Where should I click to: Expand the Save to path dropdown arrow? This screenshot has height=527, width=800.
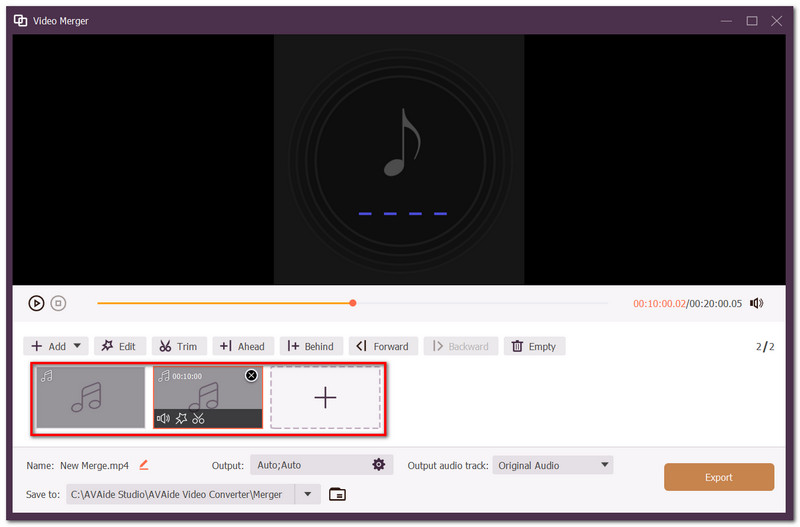click(x=308, y=494)
